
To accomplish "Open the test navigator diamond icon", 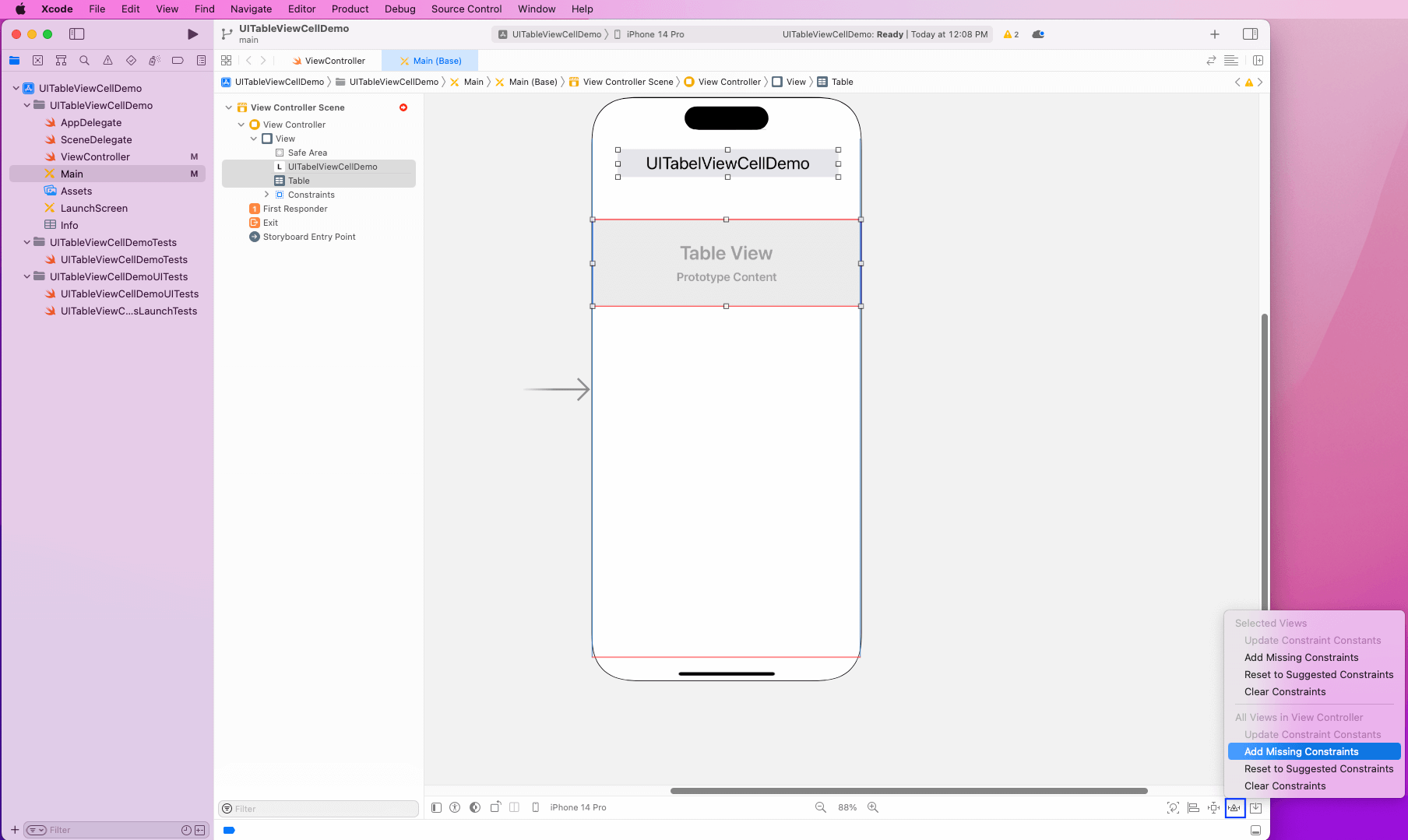I will pyautogui.click(x=131, y=60).
